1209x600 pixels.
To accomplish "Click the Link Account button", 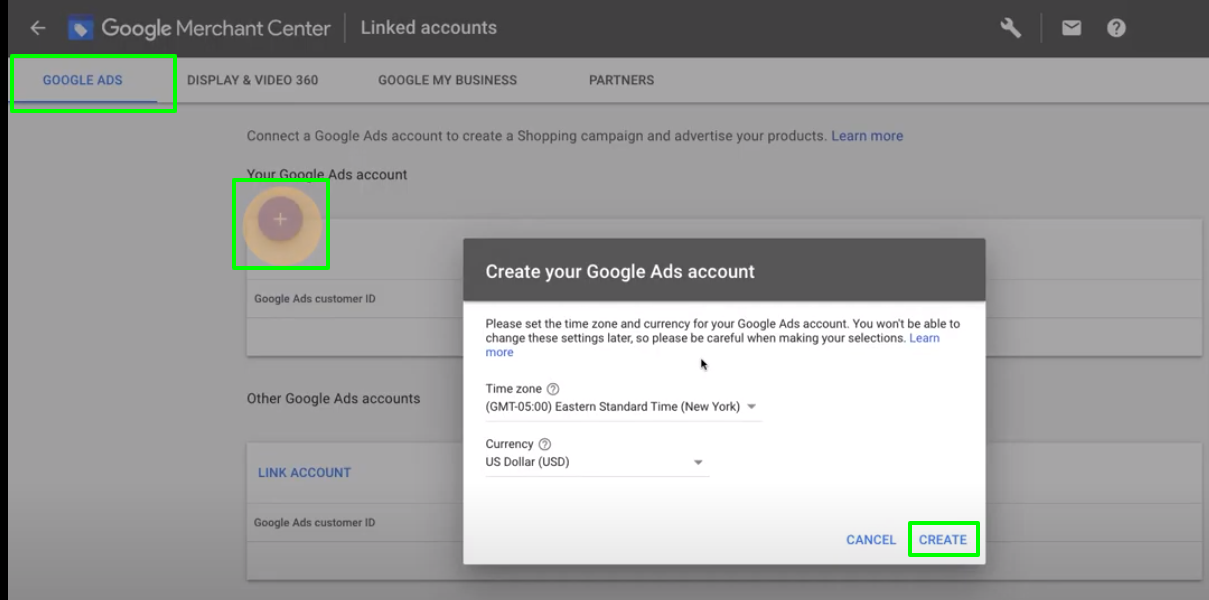I will coord(305,472).
